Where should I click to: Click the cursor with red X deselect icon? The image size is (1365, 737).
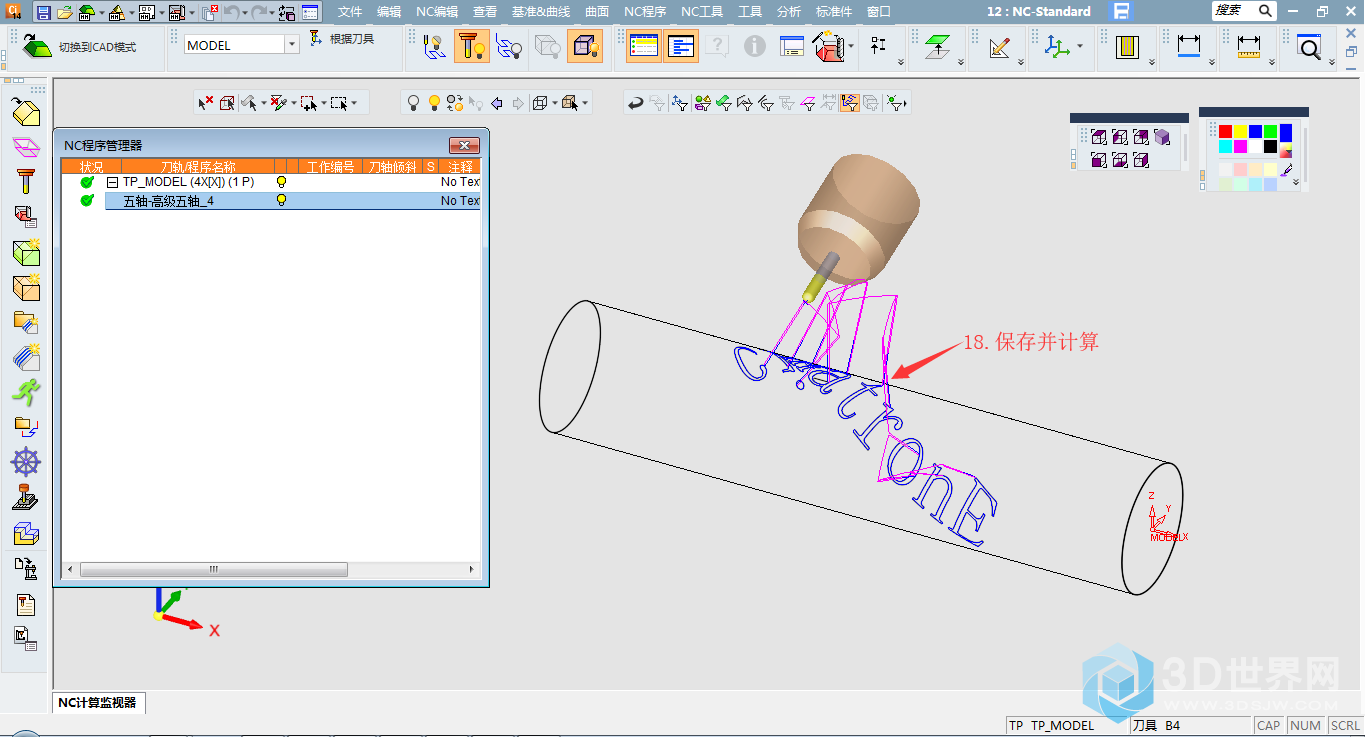[x=205, y=102]
